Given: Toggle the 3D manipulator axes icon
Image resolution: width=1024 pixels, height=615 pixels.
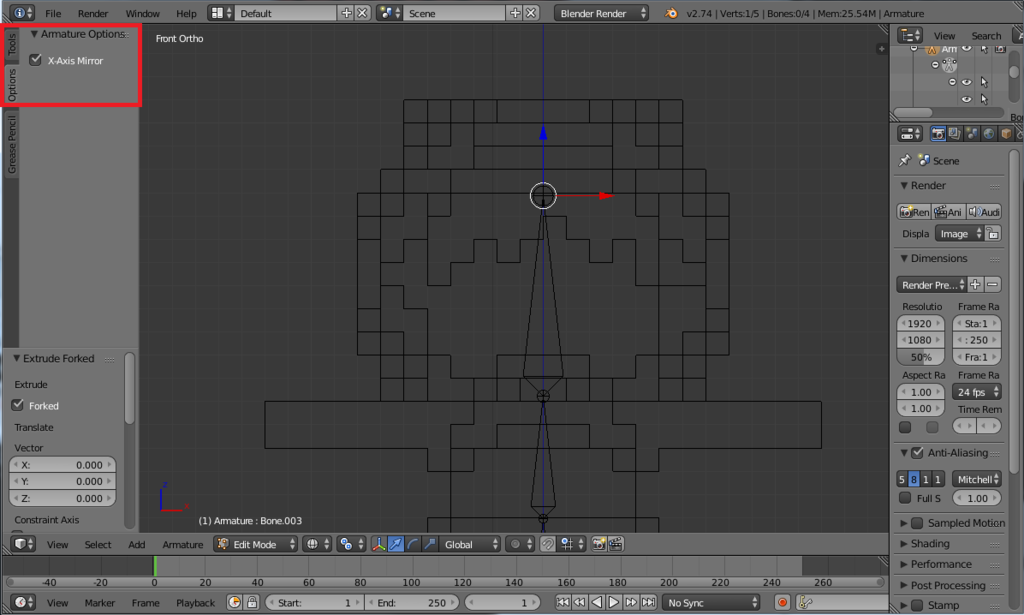Looking at the screenshot, I should pos(379,544).
